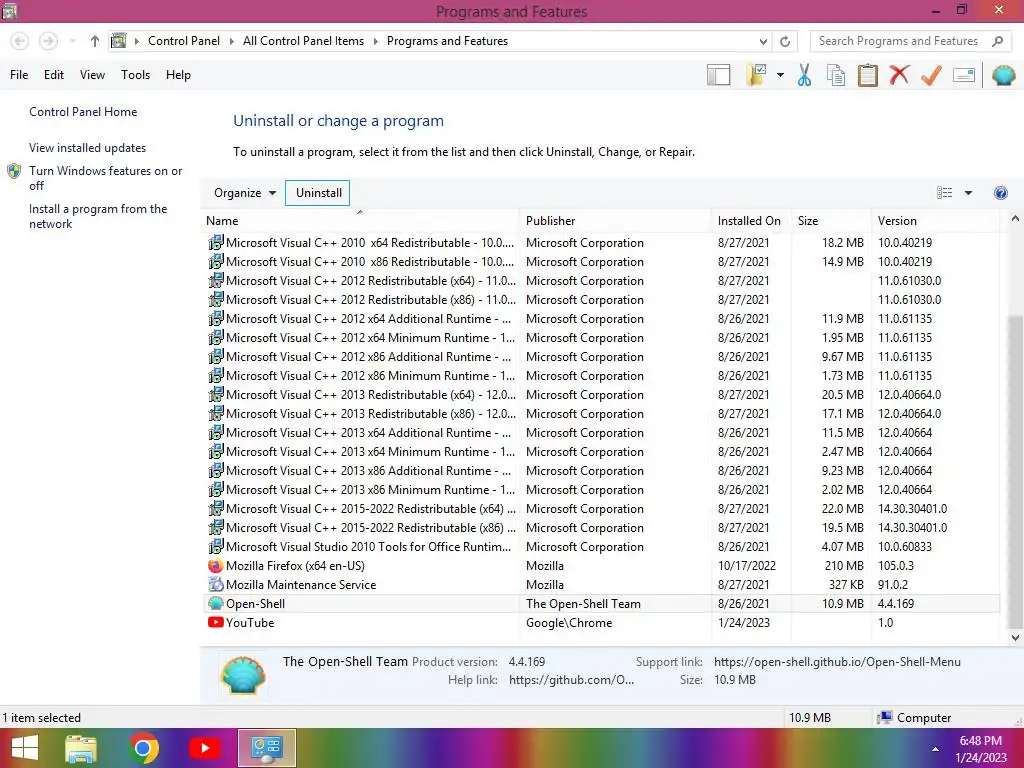Expand chevron after Control Panel breadcrumb

pyautogui.click(x=231, y=41)
